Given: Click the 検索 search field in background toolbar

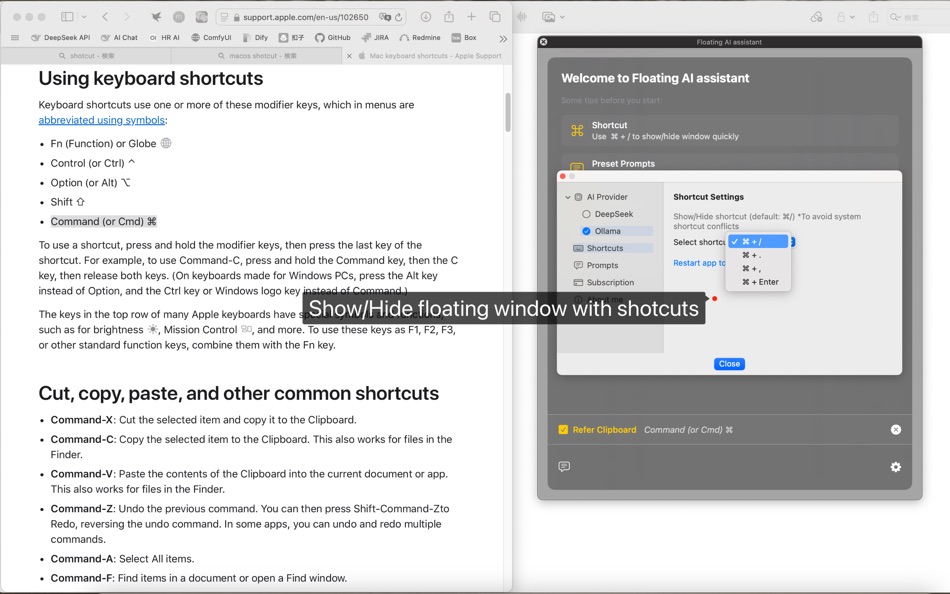Looking at the screenshot, I should pyautogui.click(x=917, y=17).
